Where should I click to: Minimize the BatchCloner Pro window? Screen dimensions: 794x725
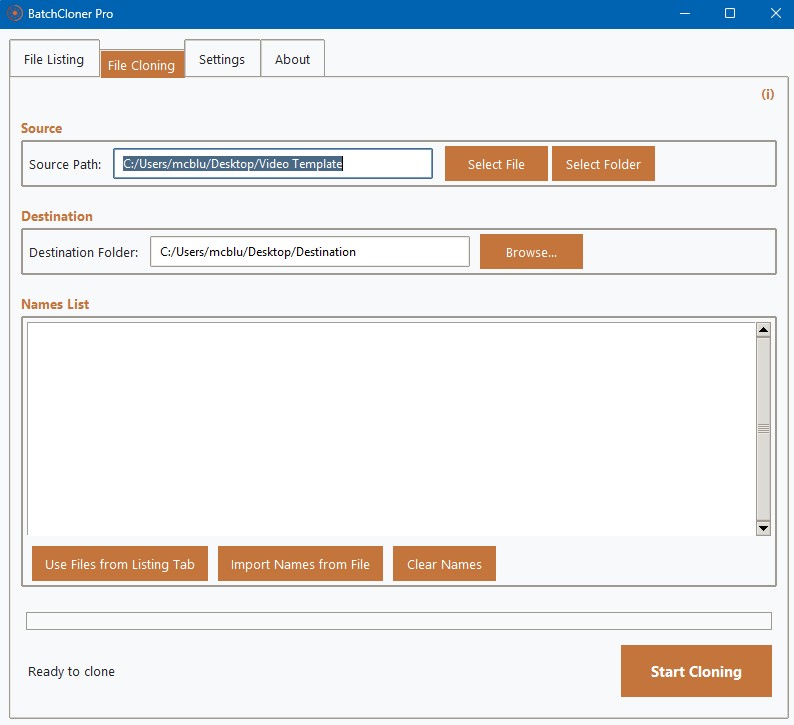click(x=685, y=14)
